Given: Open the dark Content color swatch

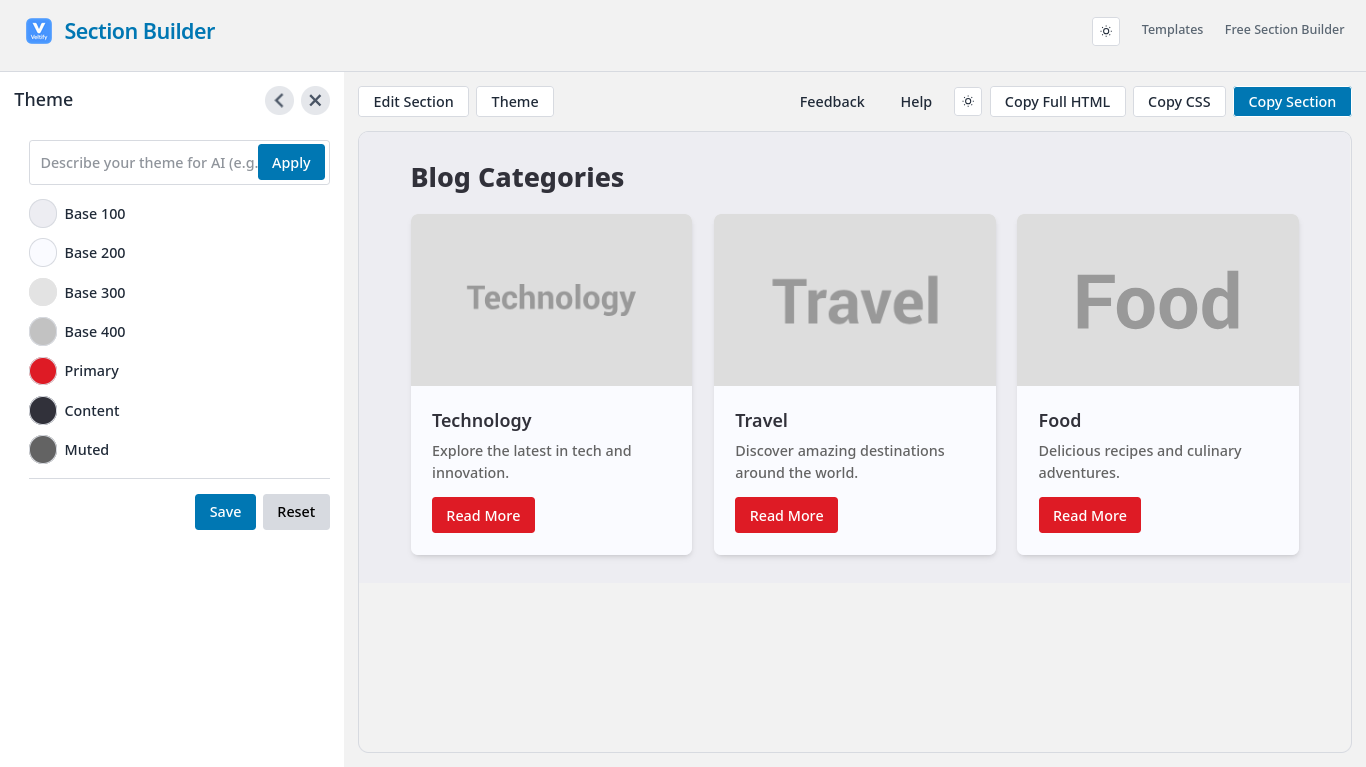Looking at the screenshot, I should point(43,411).
